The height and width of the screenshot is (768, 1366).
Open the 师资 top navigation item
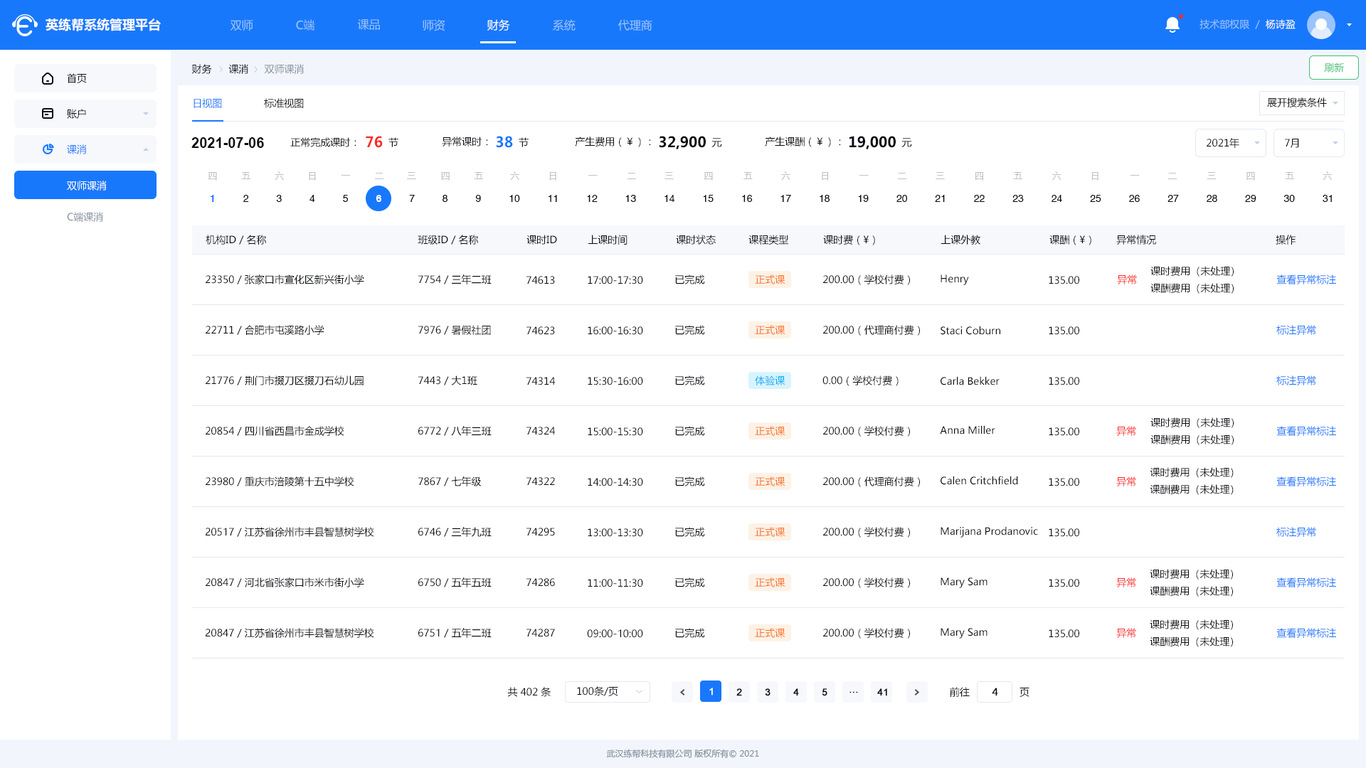(434, 25)
